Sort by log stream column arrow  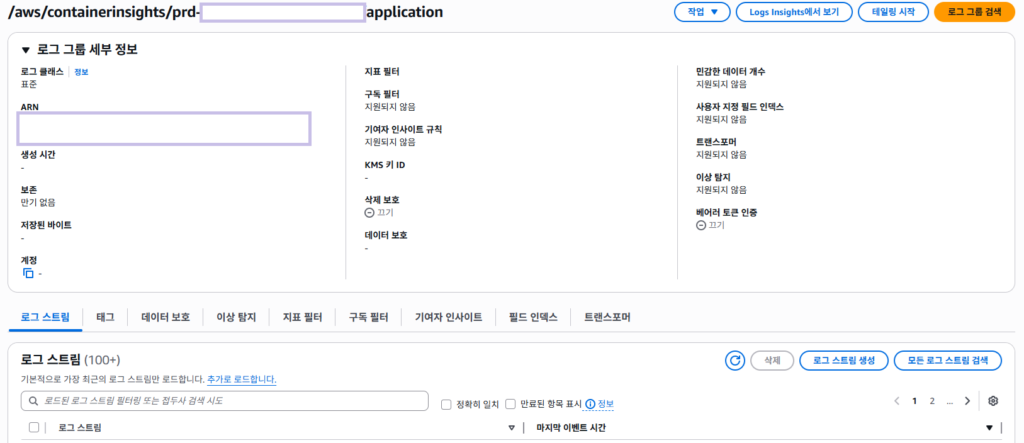511,428
